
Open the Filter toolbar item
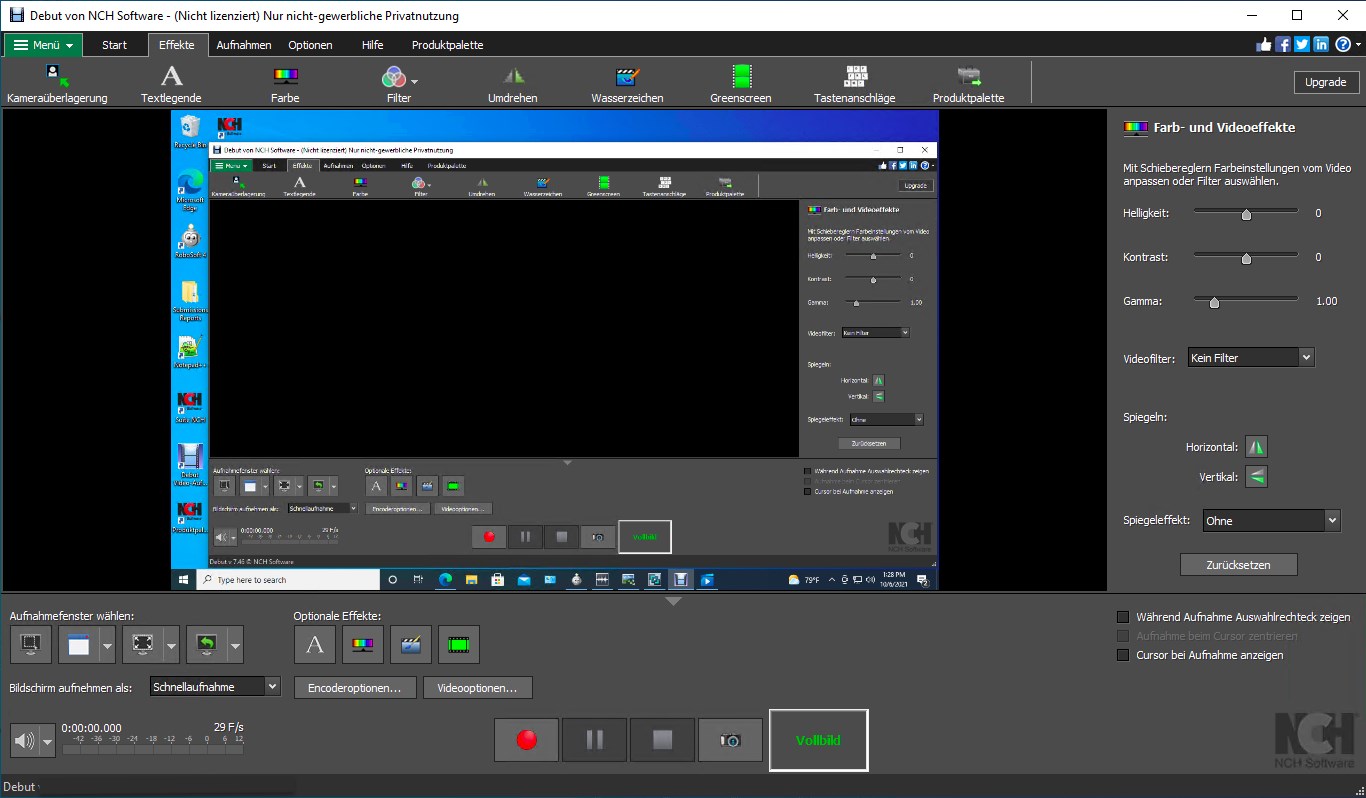point(399,83)
